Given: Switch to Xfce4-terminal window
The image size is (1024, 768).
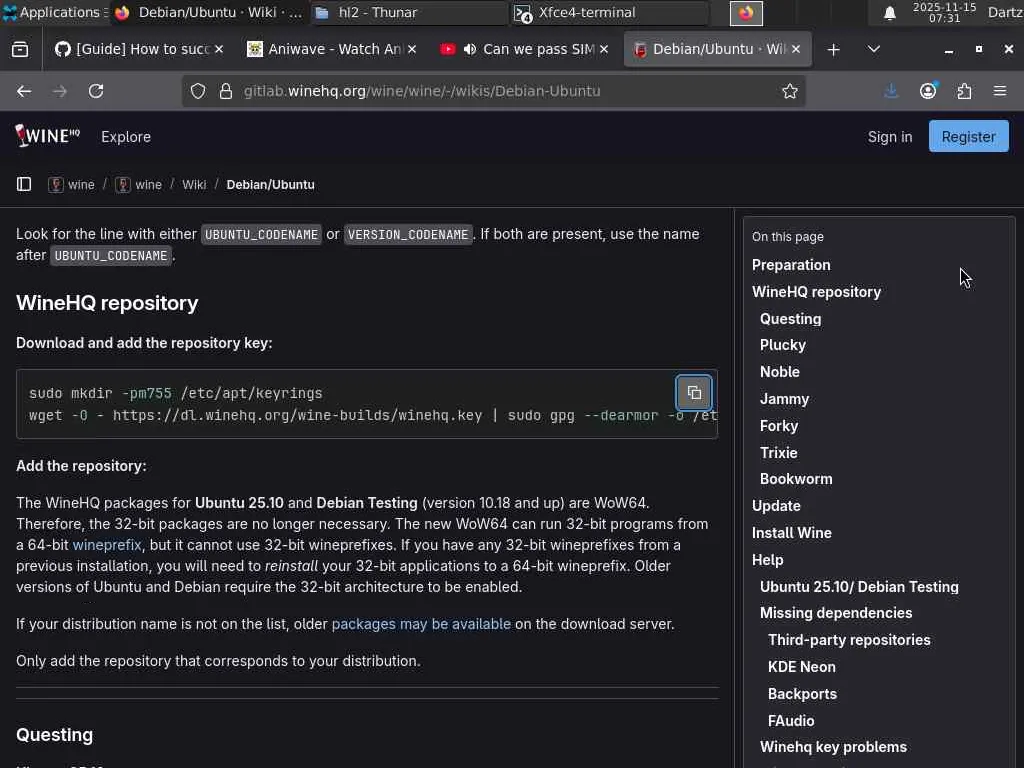Looking at the screenshot, I should [610, 12].
